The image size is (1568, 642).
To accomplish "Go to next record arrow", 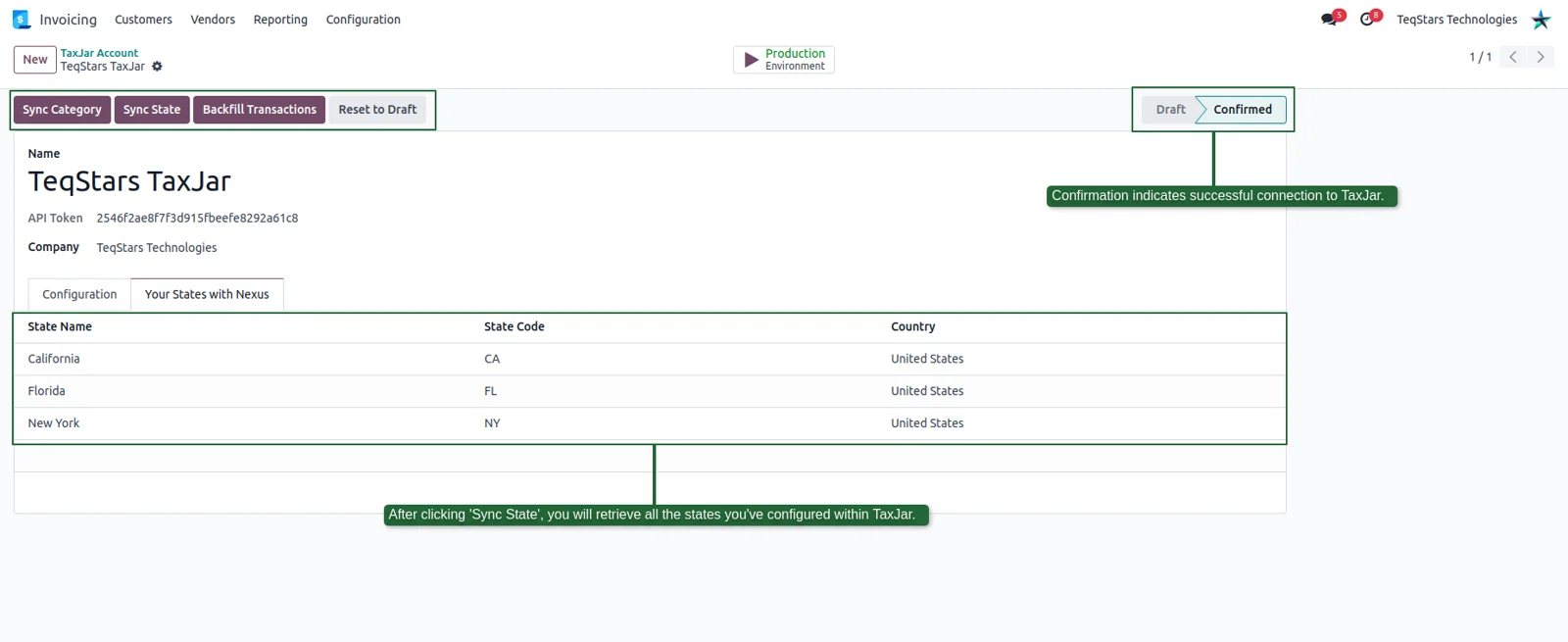I will coord(1541,57).
